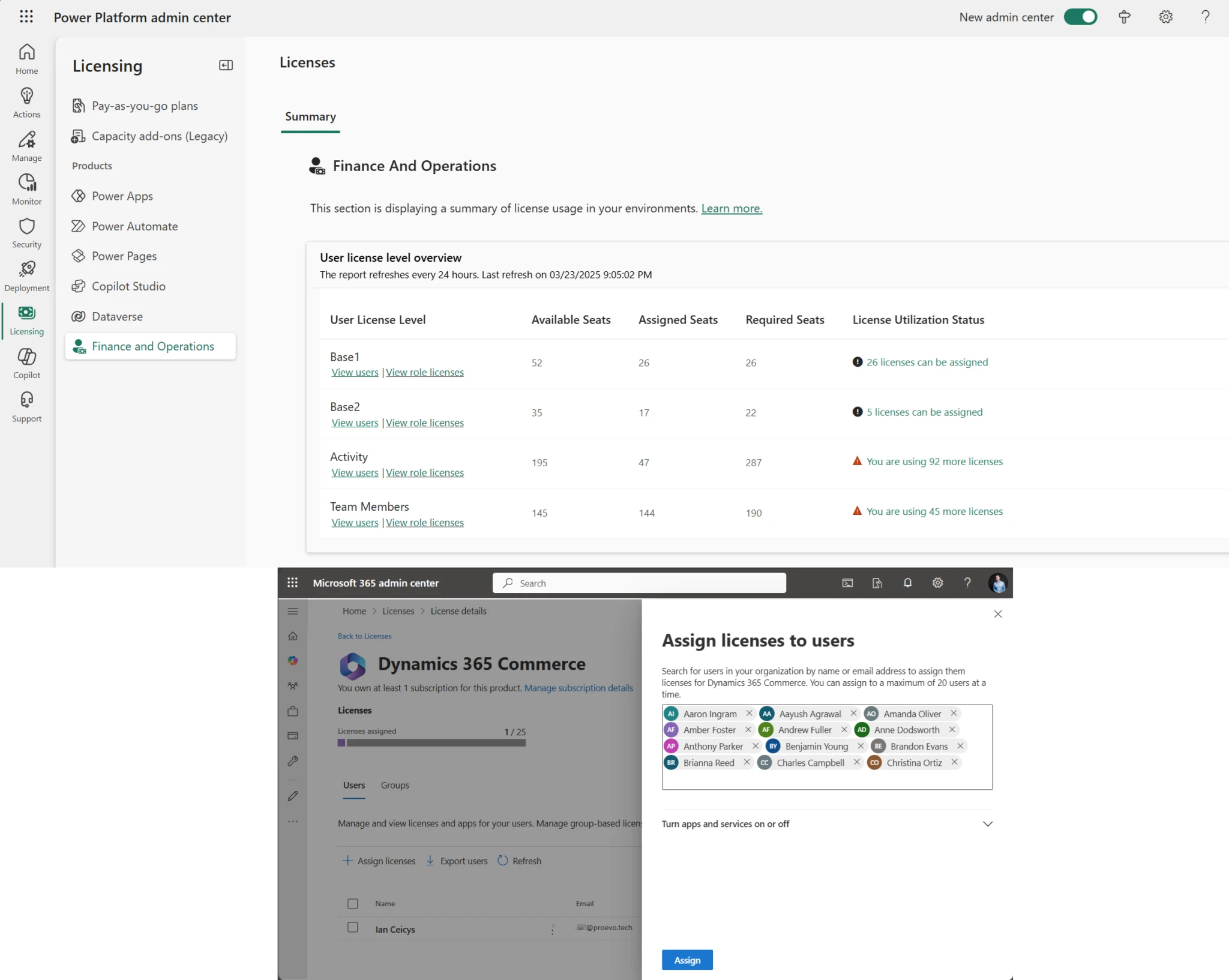1229x980 pixels.
Task: Click Refresh command
Action: point(520,861)
